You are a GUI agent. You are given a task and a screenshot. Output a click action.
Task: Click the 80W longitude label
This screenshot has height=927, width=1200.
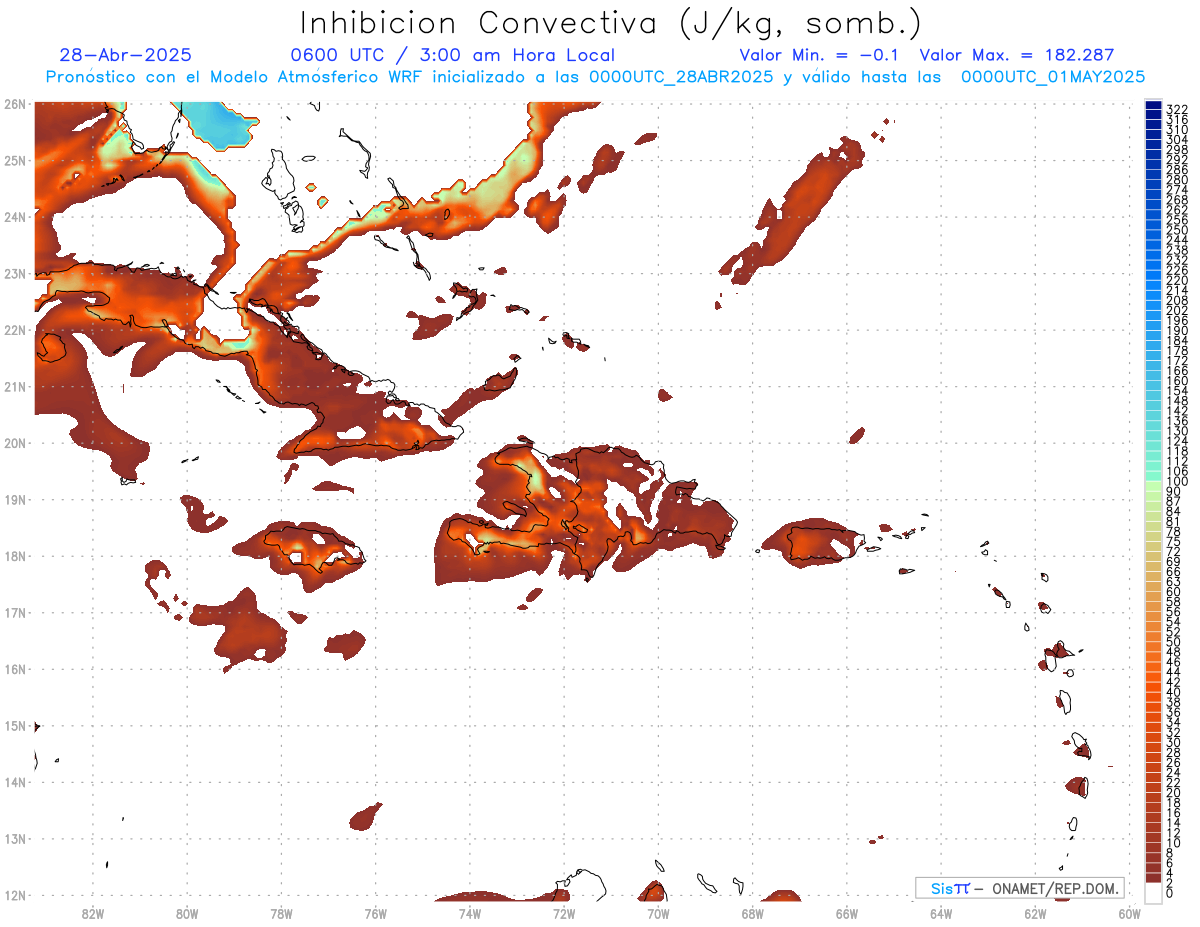[x=187, y=912]
